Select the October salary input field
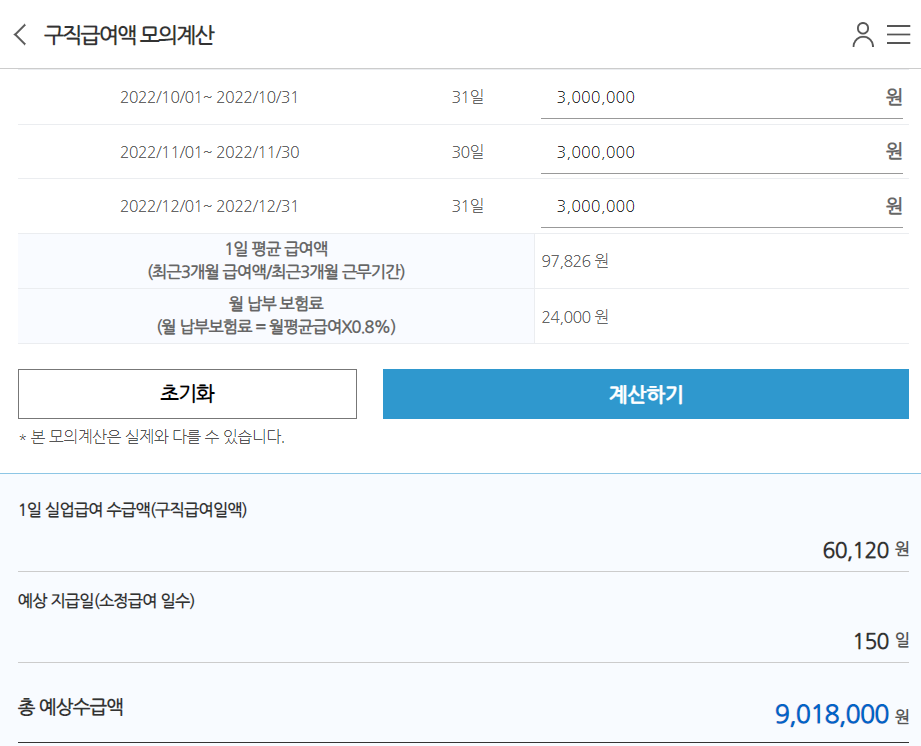Viewport: 921px width, 746px height. point(720,97)
